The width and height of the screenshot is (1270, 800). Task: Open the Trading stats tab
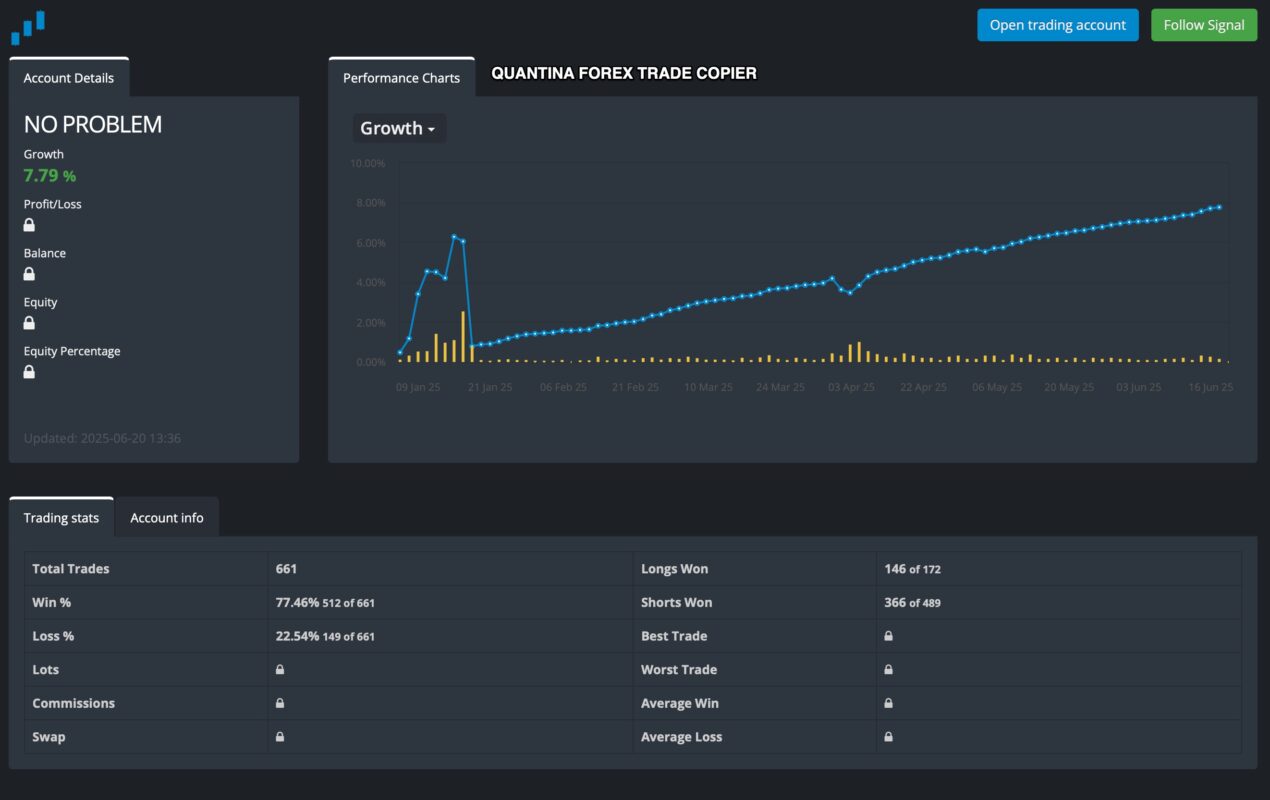tap(61, 517)
